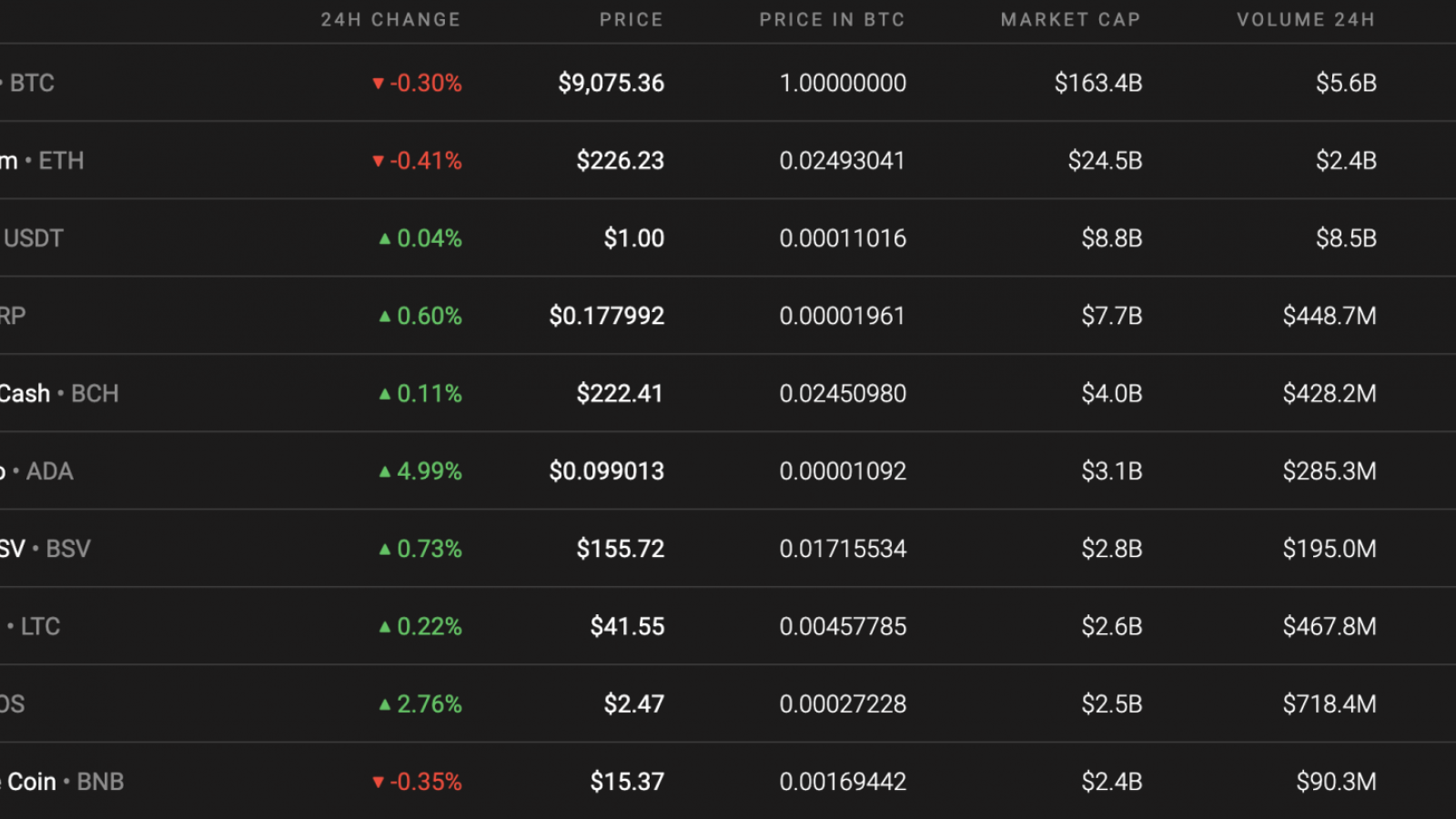Open the LTC coin row link
1456x819 pixels.
[x=32, y=627]
